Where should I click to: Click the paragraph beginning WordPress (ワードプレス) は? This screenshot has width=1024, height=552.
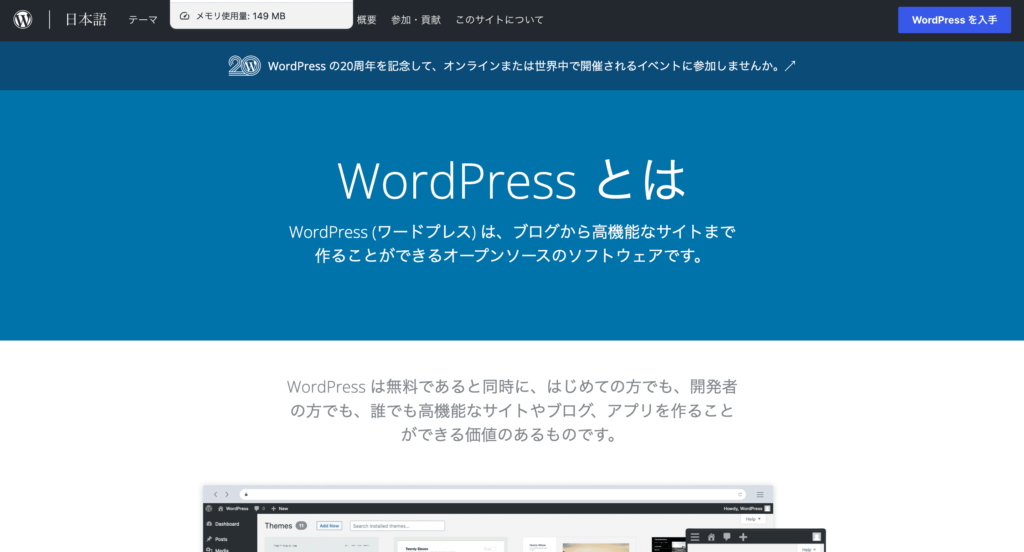point(512,243)
